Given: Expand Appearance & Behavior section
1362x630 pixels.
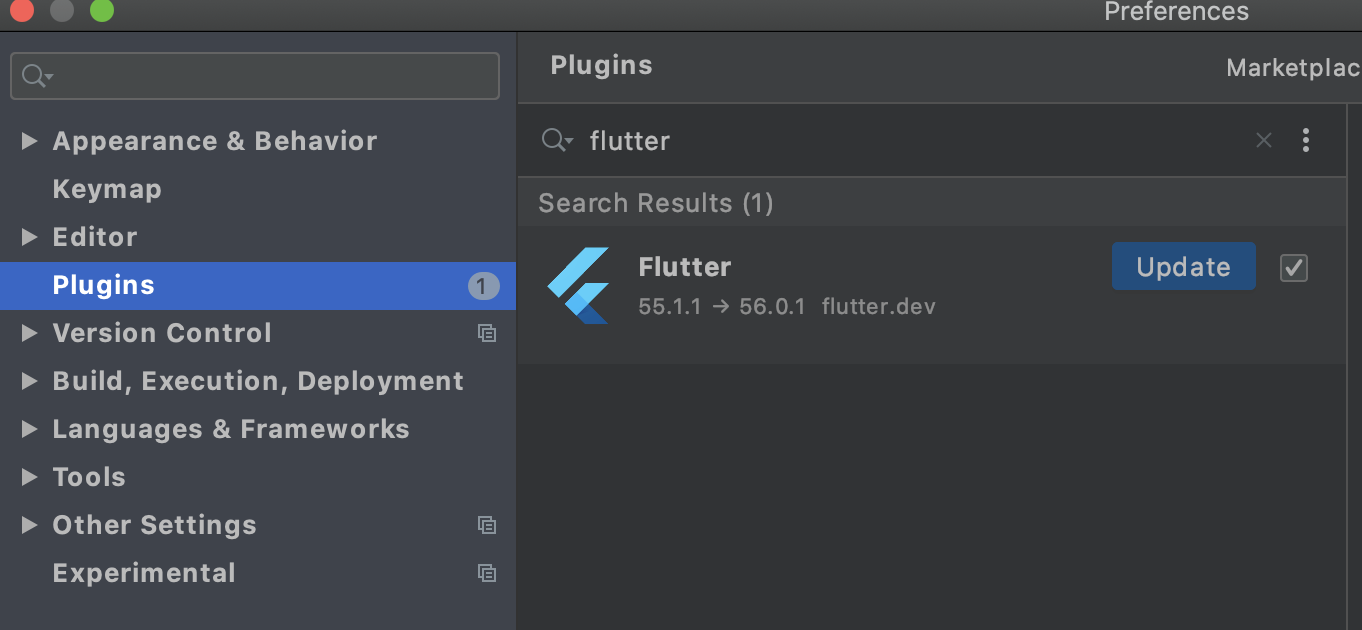Looking at the screenshot, I should pyautogui.click(x=29, y=141).
